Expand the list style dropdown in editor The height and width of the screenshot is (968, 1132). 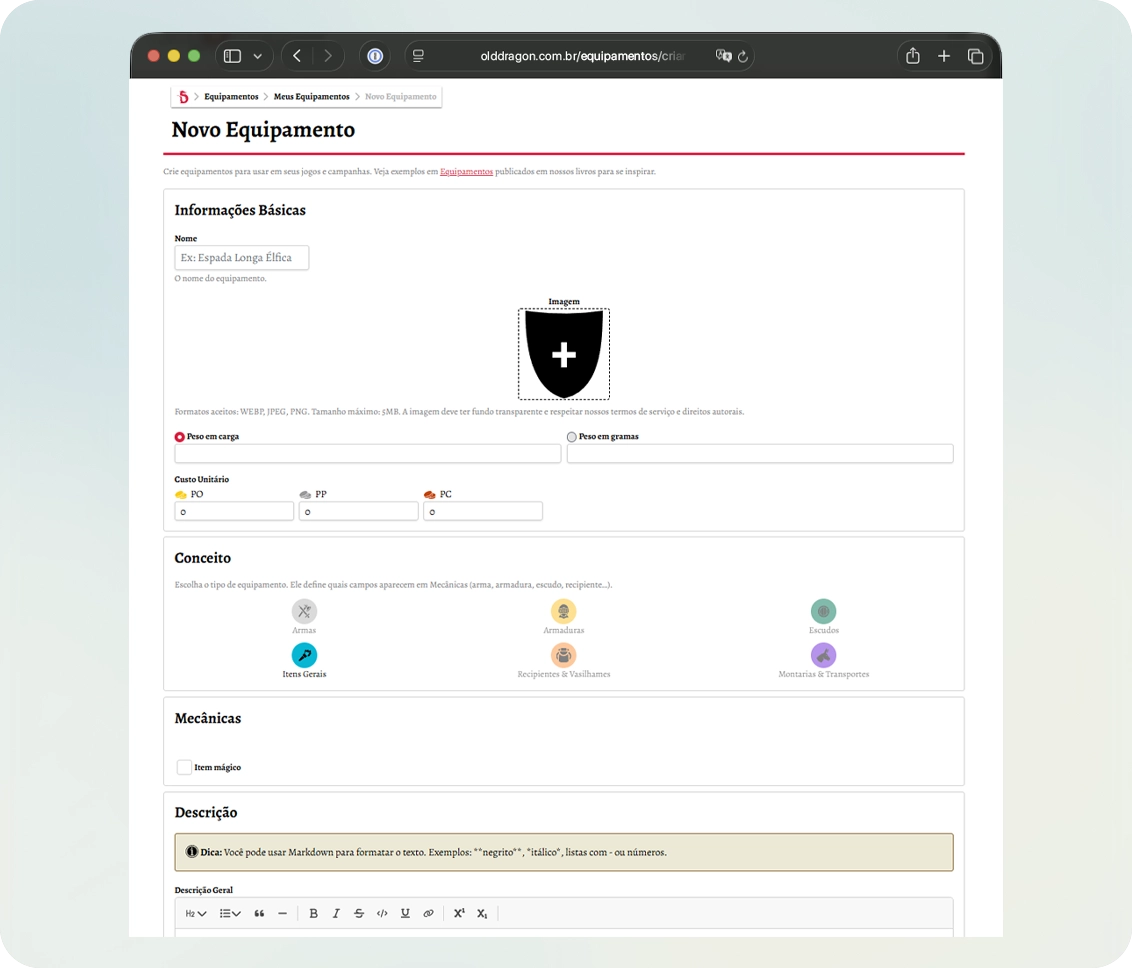click(230, 913)
